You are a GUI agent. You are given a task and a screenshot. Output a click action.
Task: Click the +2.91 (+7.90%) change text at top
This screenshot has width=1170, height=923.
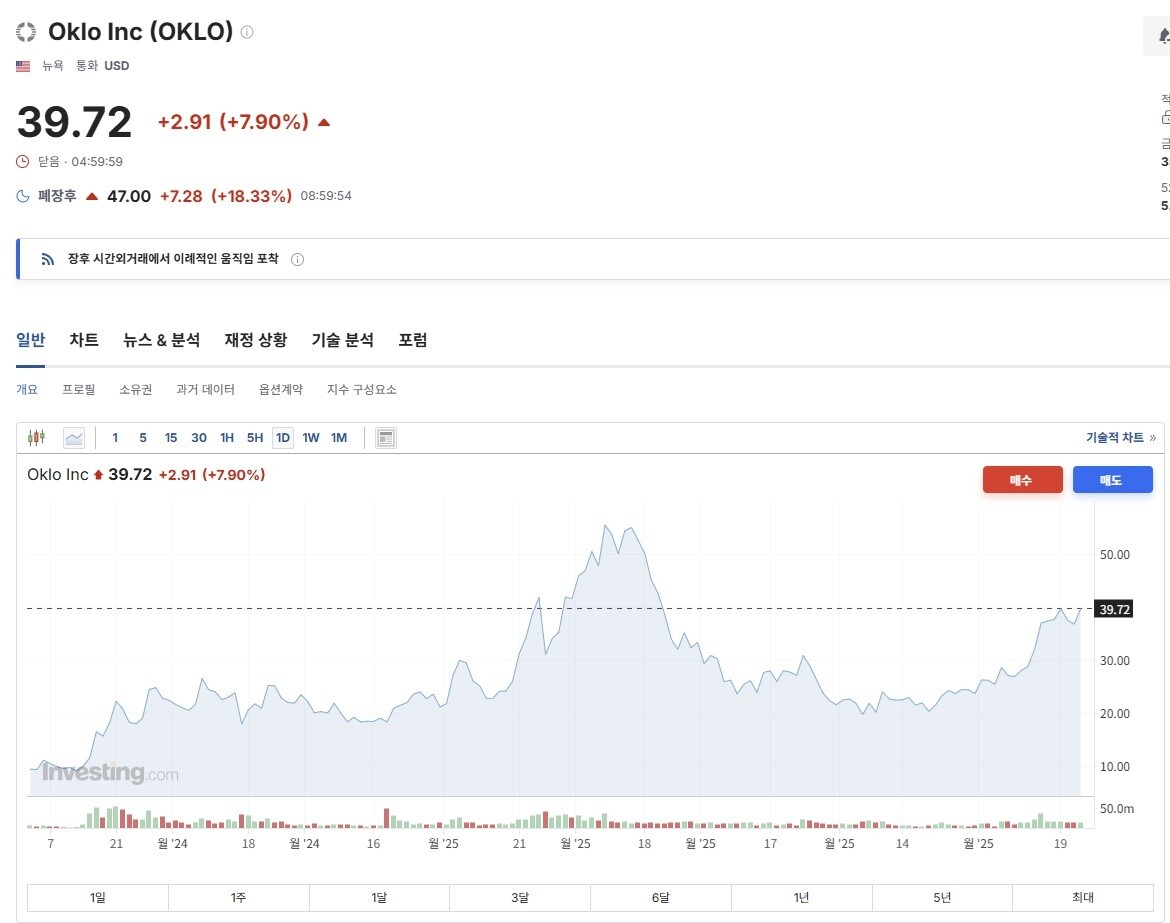point(234,122)
